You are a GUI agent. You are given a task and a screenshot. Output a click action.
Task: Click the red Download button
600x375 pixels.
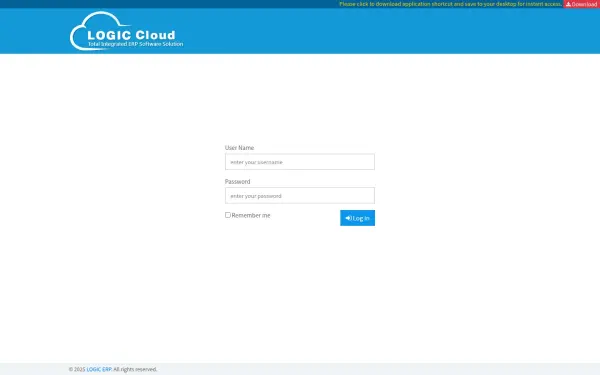click(x=581, y=4)
